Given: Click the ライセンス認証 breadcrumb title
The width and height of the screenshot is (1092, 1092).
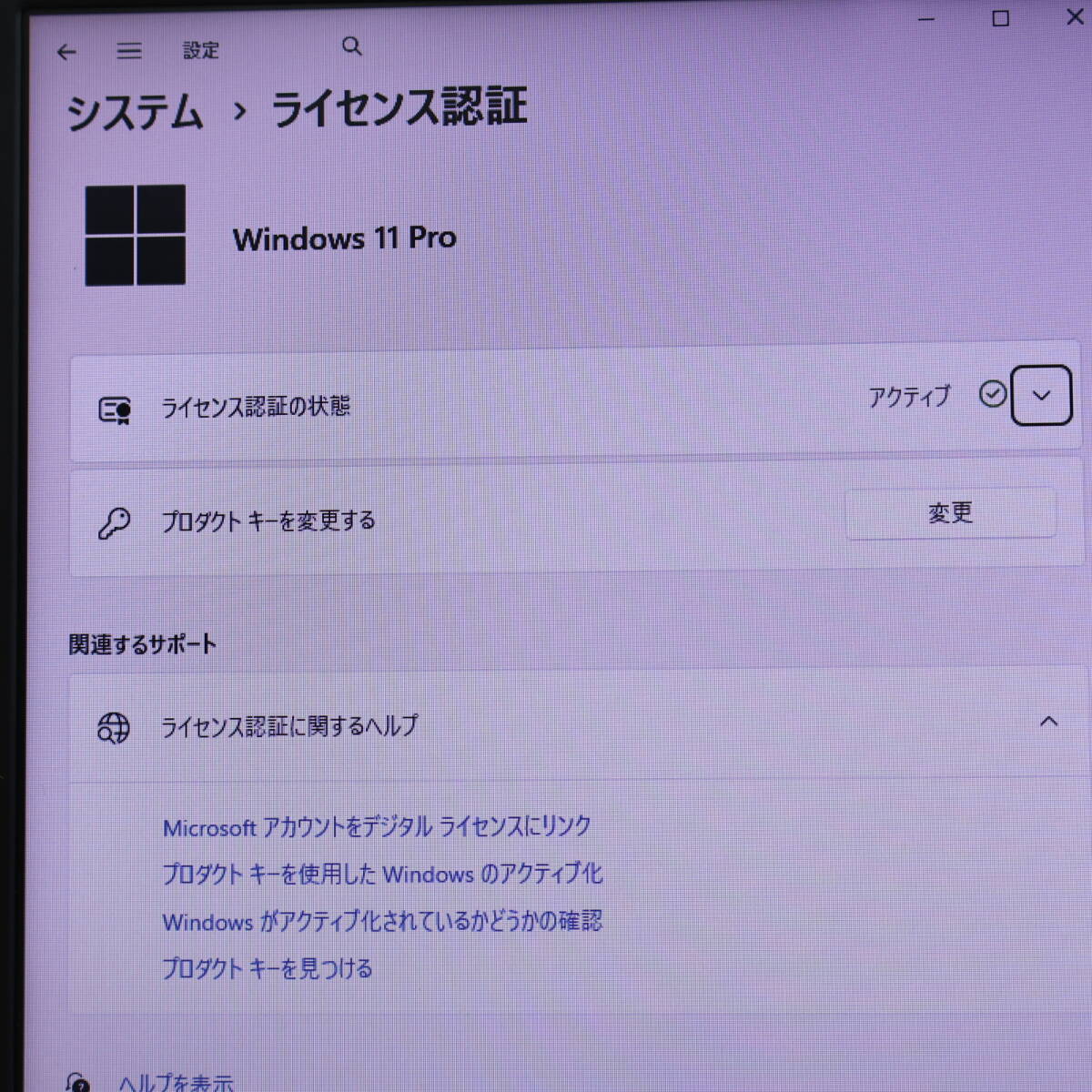Looking at the screenshot, I should pyautogui.click(x=399, y=108).
